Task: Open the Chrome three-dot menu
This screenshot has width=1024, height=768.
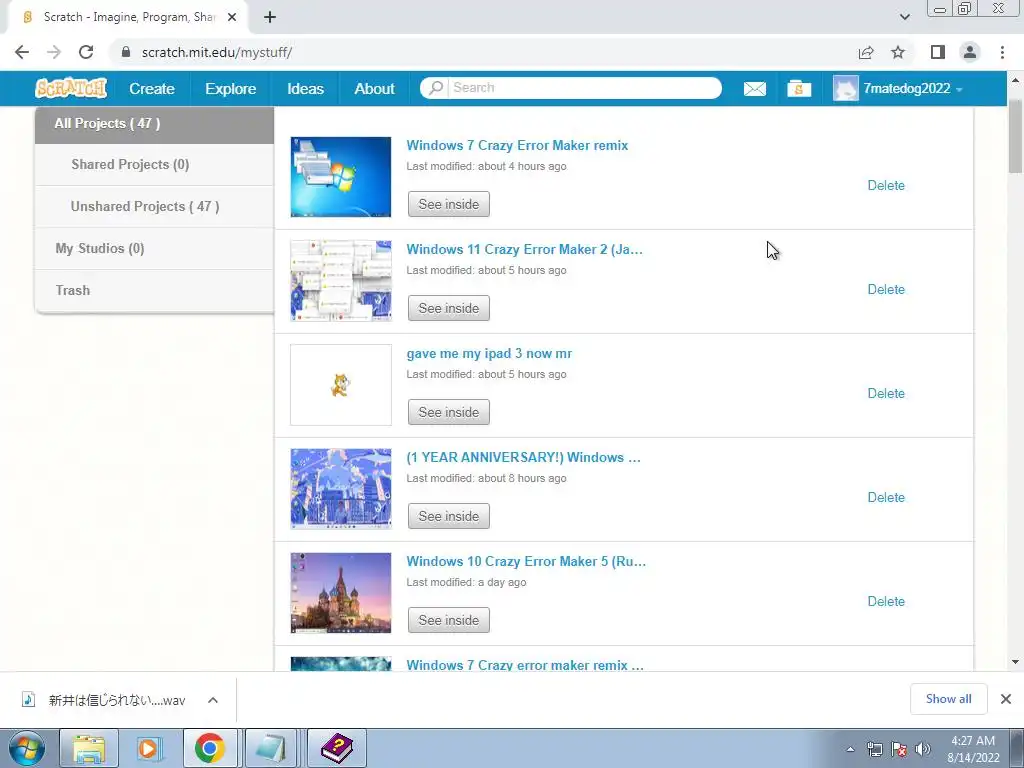Action: [1002, 52]
